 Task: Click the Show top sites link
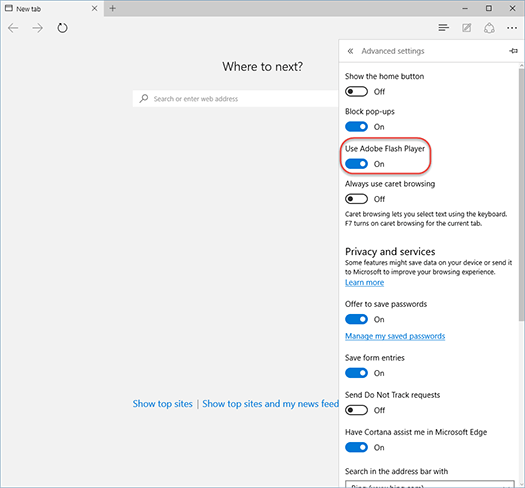tap(162, 404)
